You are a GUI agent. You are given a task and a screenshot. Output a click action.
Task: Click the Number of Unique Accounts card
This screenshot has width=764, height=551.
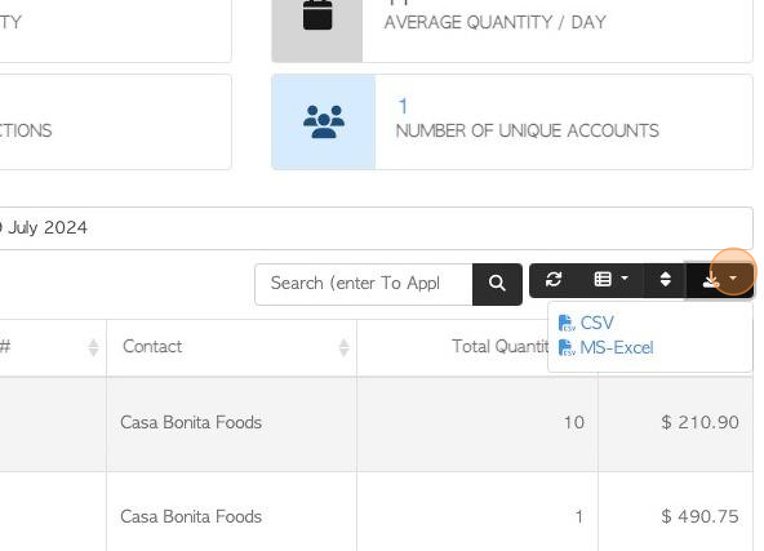point(527,122)
